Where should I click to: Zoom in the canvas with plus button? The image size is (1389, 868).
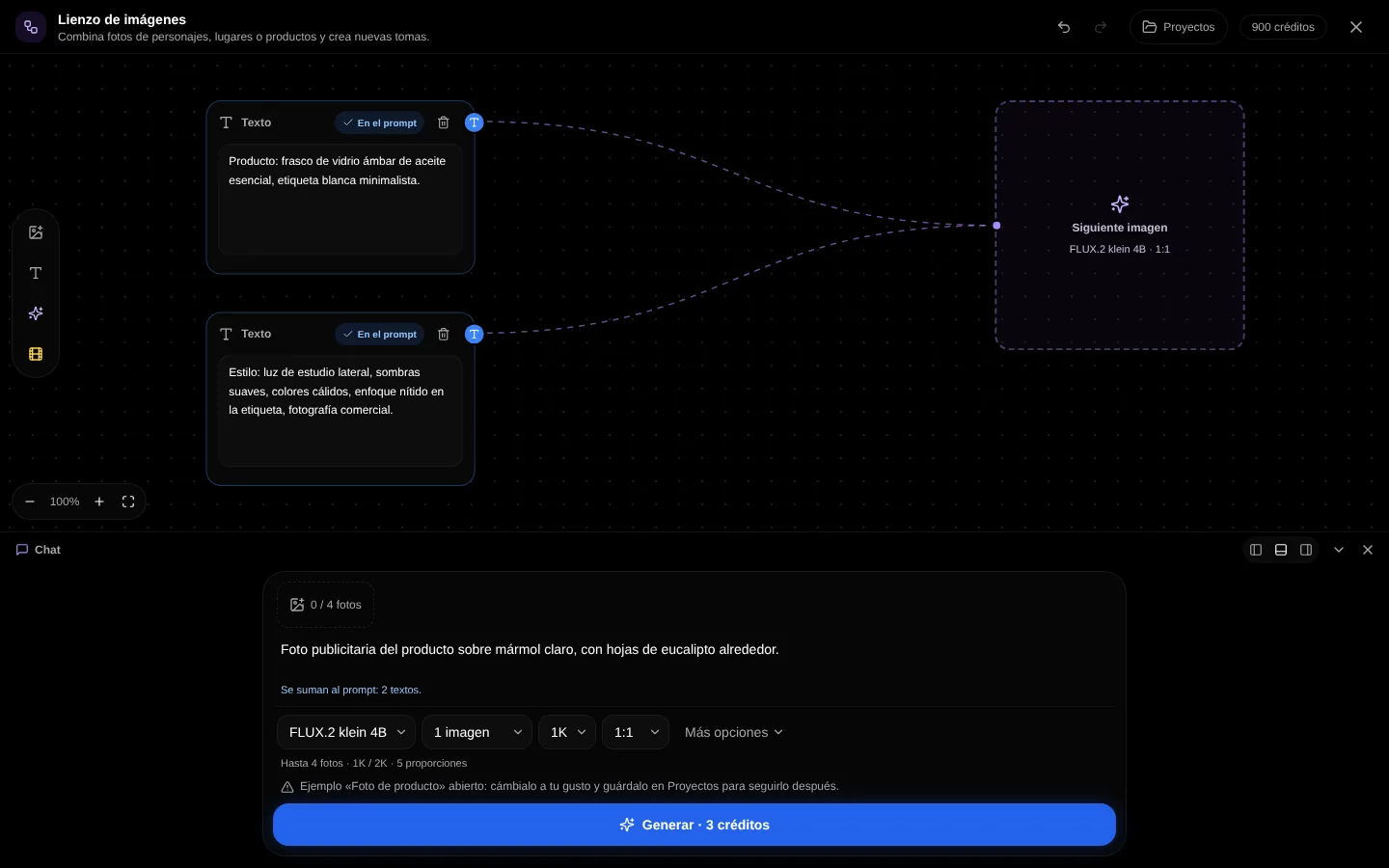coord(99,502)
